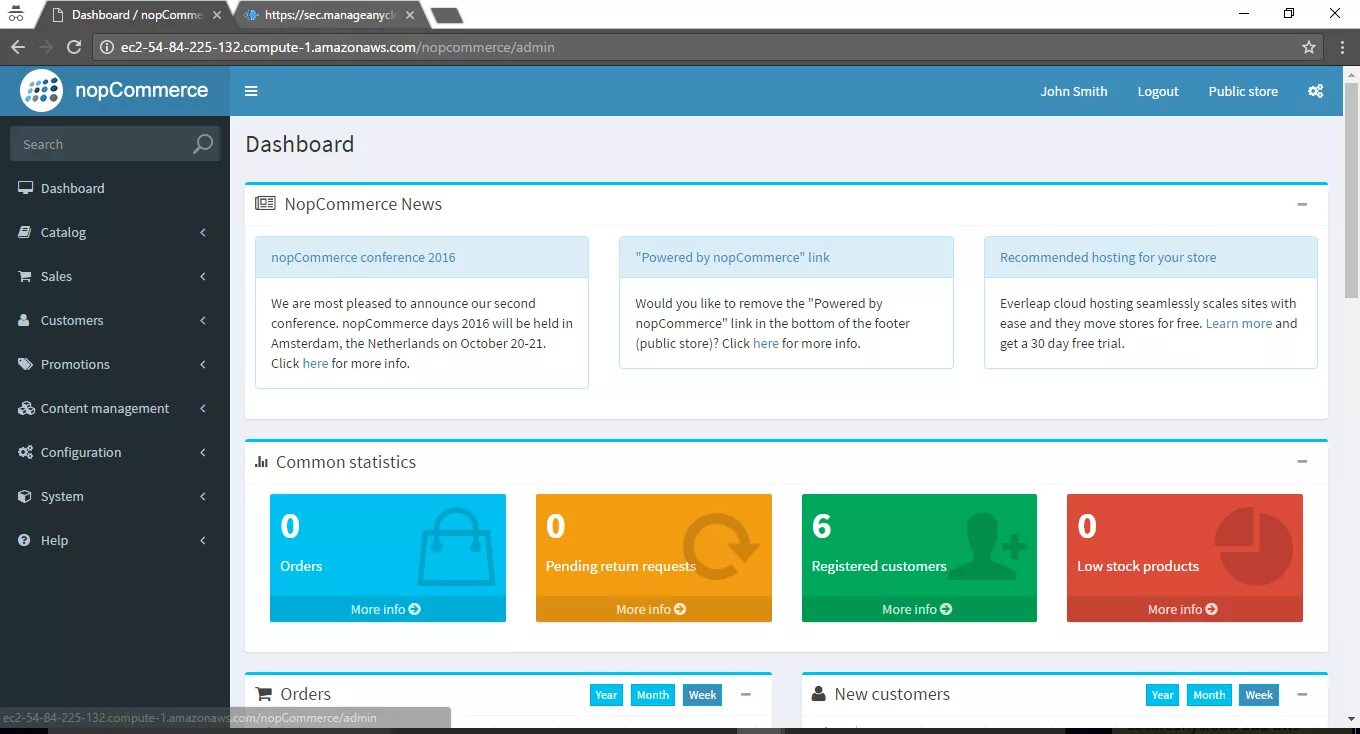Expand the Customers menu chevron
Screen dimensions: 1360x734
click(x=203, y=320)
